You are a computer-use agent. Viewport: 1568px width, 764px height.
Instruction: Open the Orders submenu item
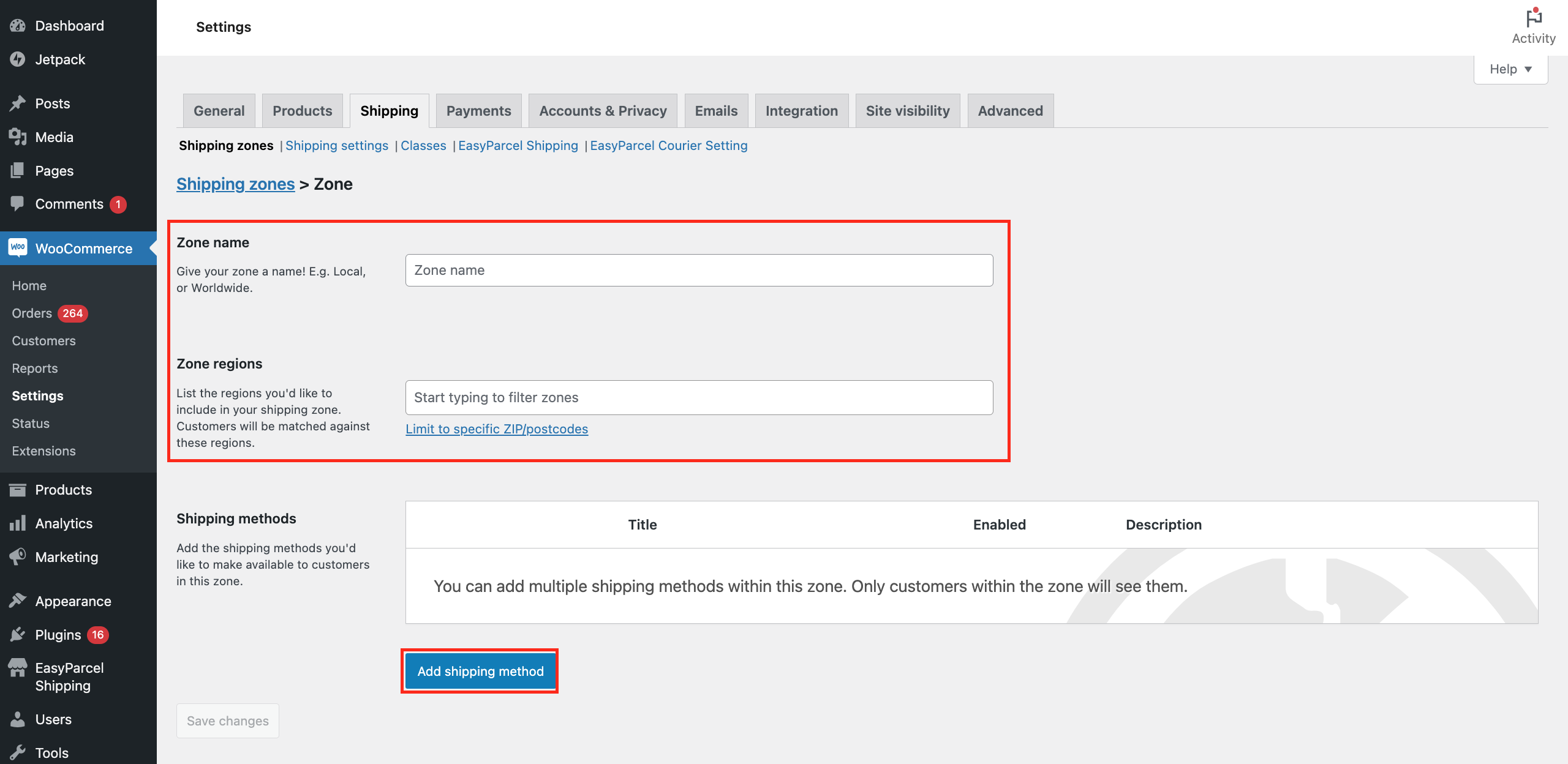(32, 313)
